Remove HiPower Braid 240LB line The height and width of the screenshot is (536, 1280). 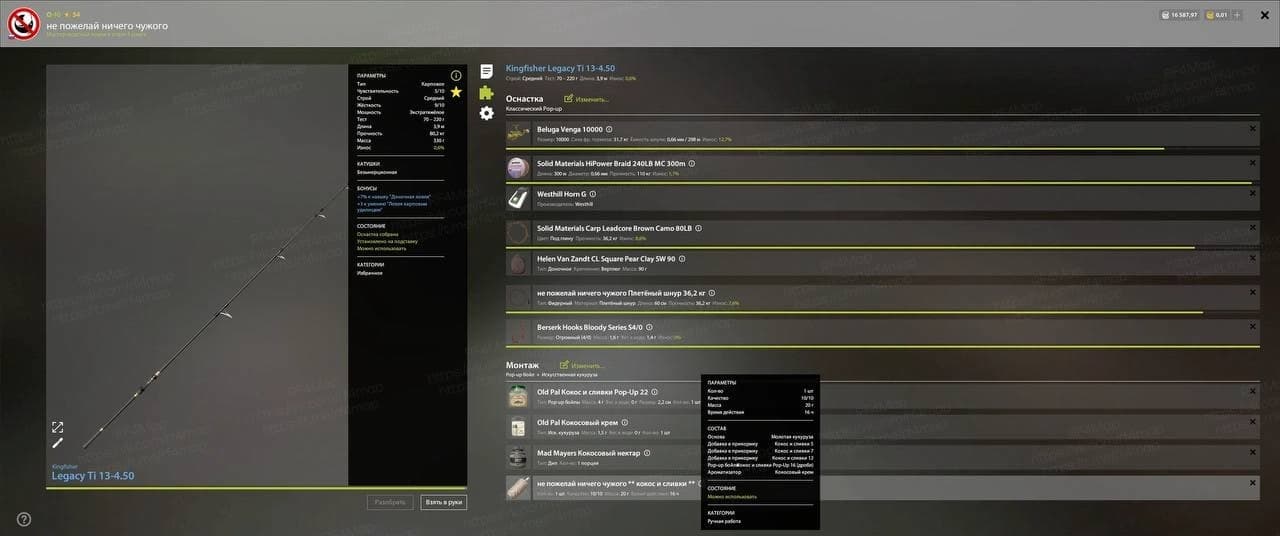tap(1253, 162)
